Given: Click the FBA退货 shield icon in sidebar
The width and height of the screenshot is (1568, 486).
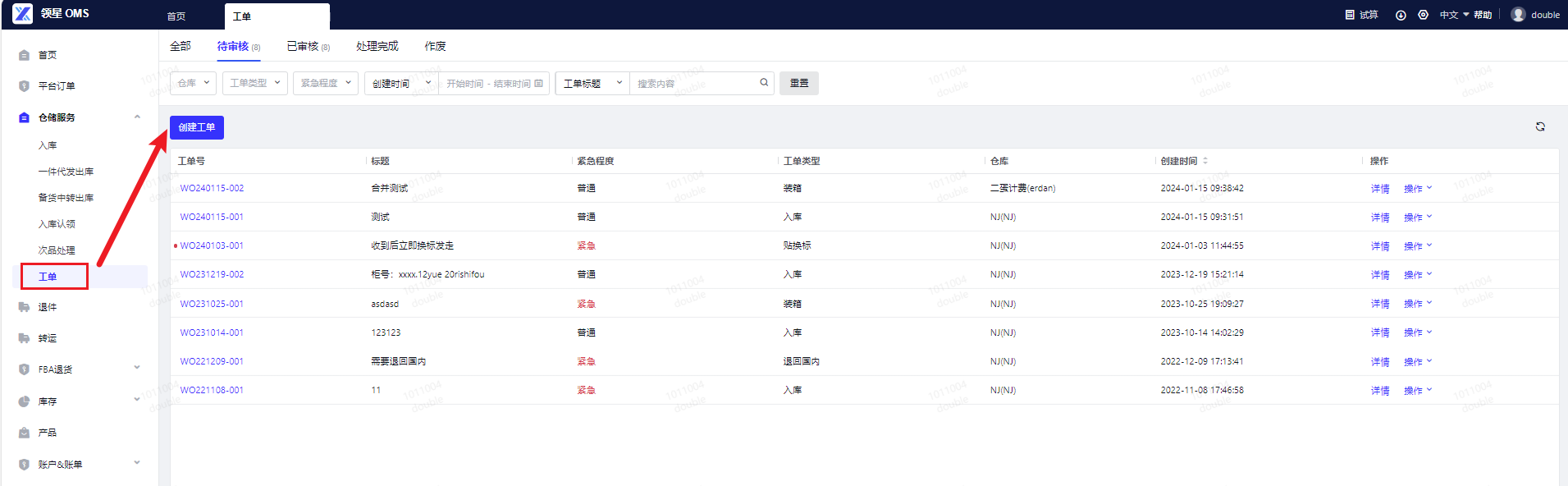Looking at the screenshot, I should (24, 369).
